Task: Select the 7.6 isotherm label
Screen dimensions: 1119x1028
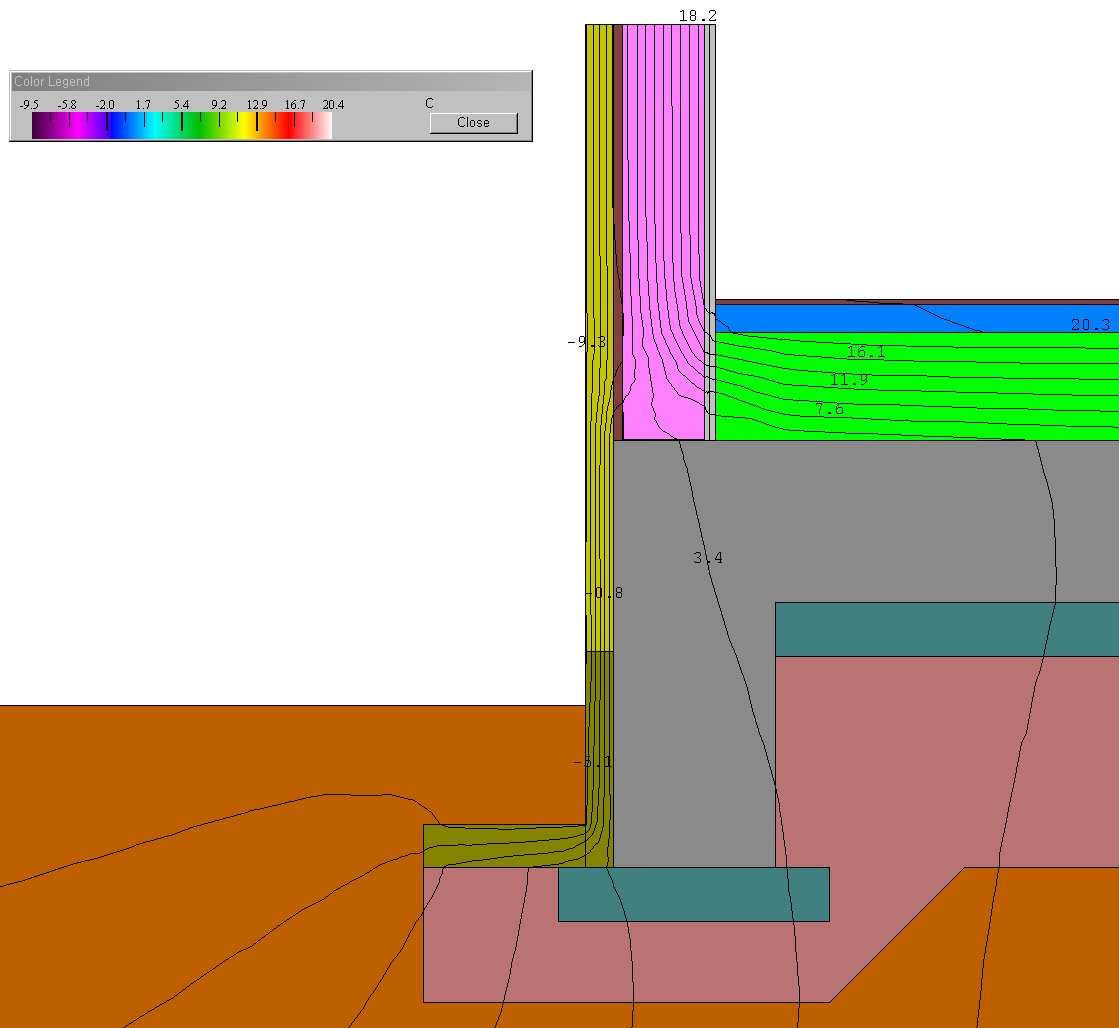Action: tap(829, 409)
